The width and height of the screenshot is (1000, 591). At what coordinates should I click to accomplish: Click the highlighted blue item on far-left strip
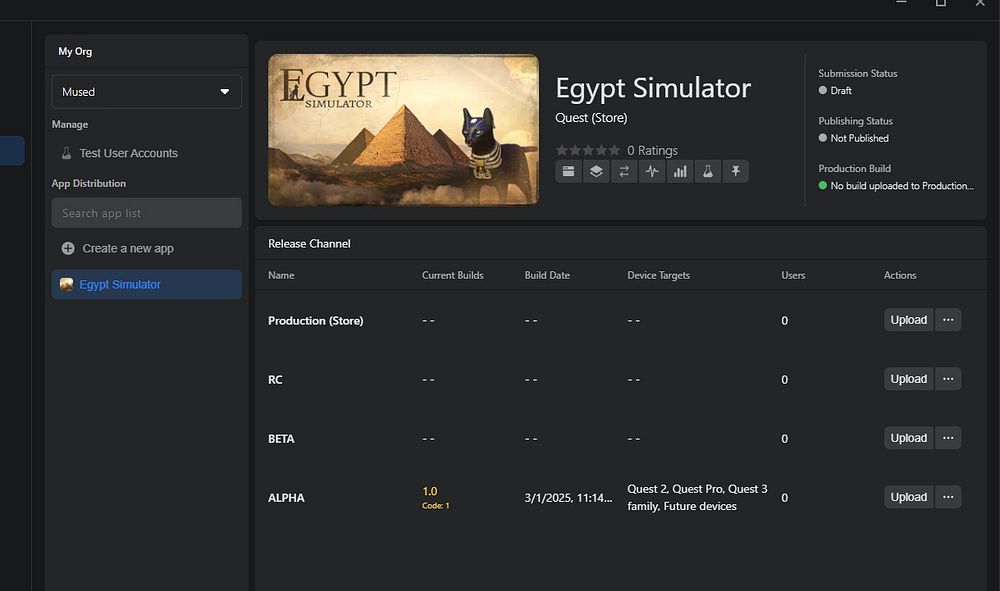pyautogui.click(x=12, y=150)
